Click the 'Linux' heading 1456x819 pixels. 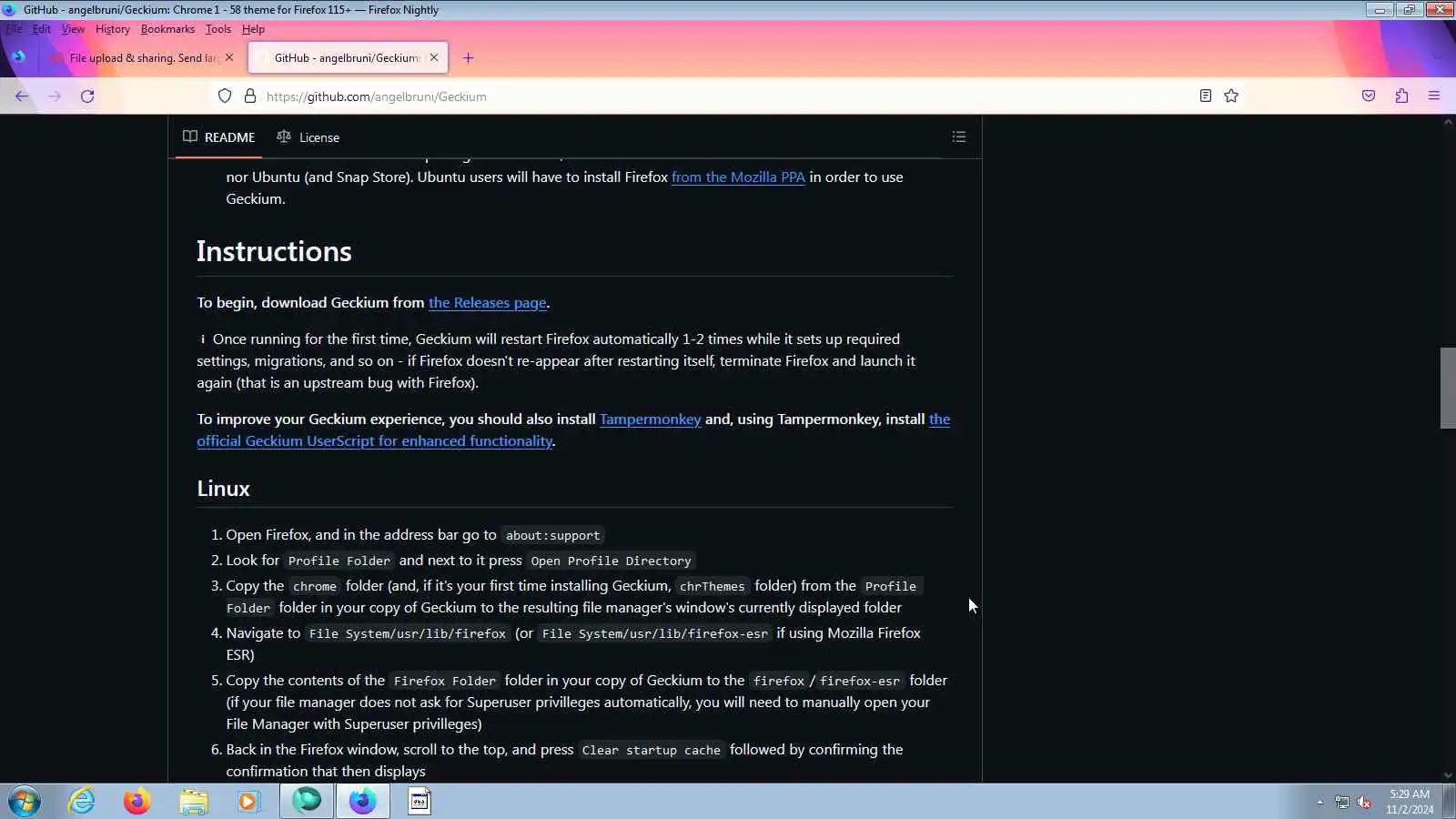coord(223,489)
